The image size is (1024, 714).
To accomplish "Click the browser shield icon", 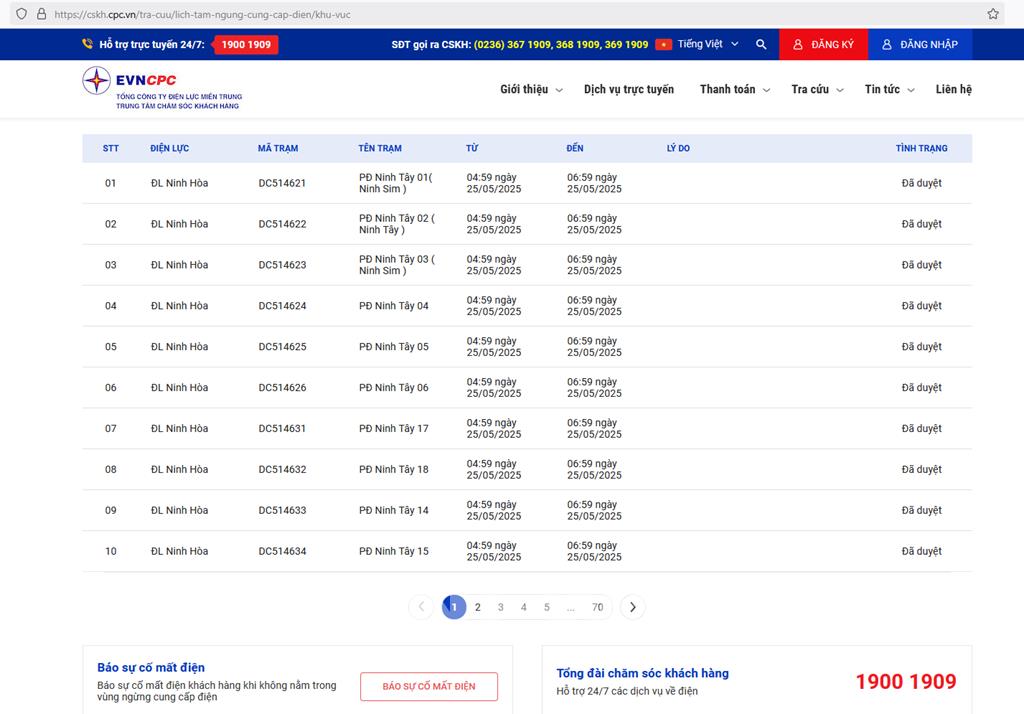I will pyautogui.click(x=21, y=14).
